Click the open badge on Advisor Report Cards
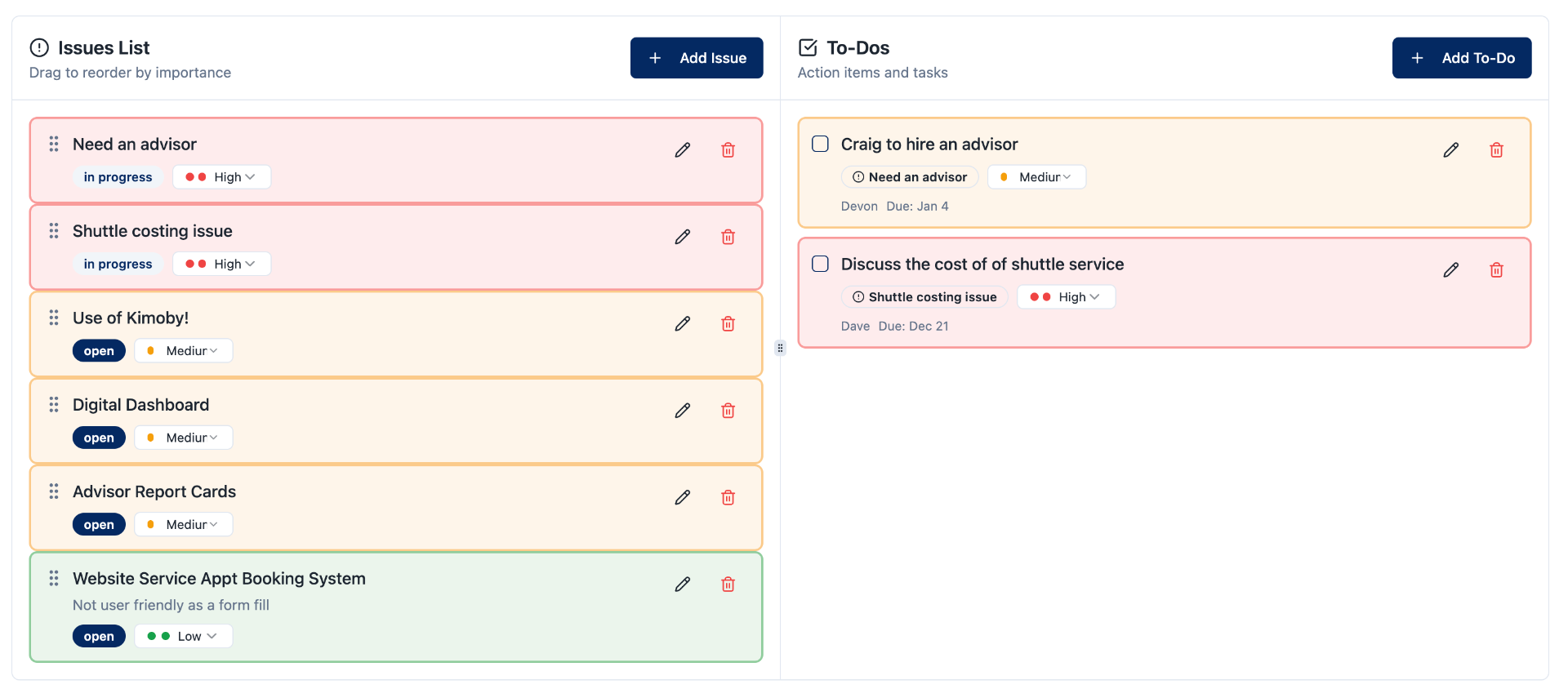 pyautogui.click(x=99, y=525)
